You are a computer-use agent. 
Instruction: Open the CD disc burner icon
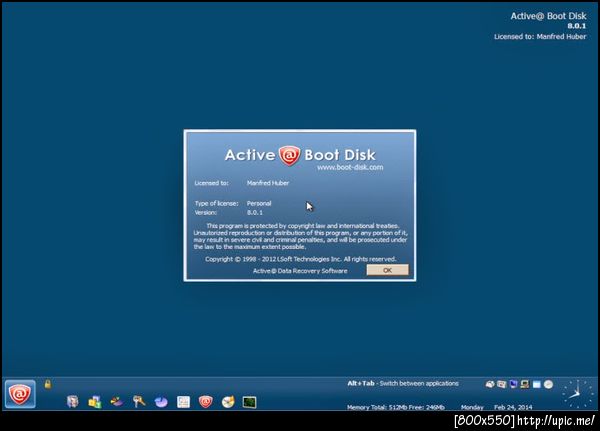pyautogui.click(x=228, y=402)
